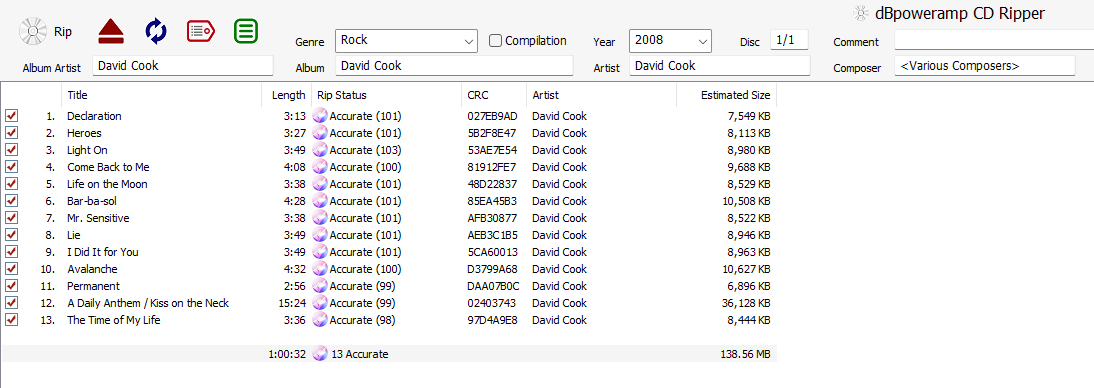Click the AccurateRip disc icon for Lie
The height and width of the screenshot is (388, 1094).
[x=320, y=235]
